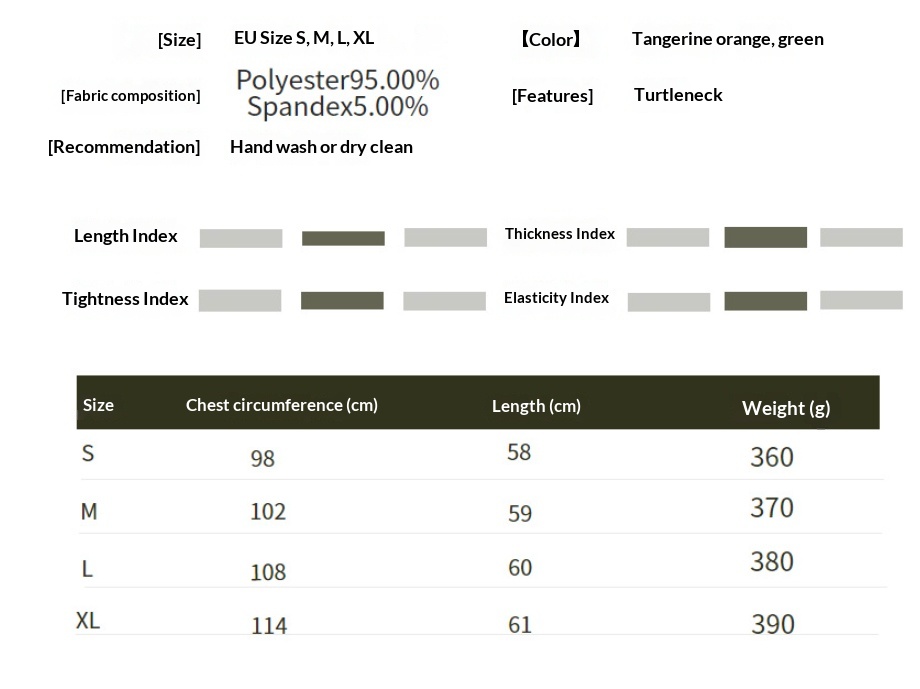Select the S size row label
This screenshot has width=920, height=689.
[88, 453]
